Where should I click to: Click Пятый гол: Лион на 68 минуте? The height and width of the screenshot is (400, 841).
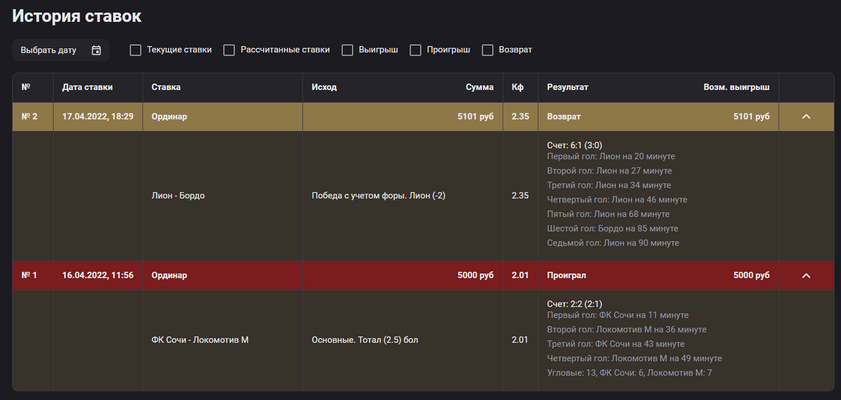(608, 214)
